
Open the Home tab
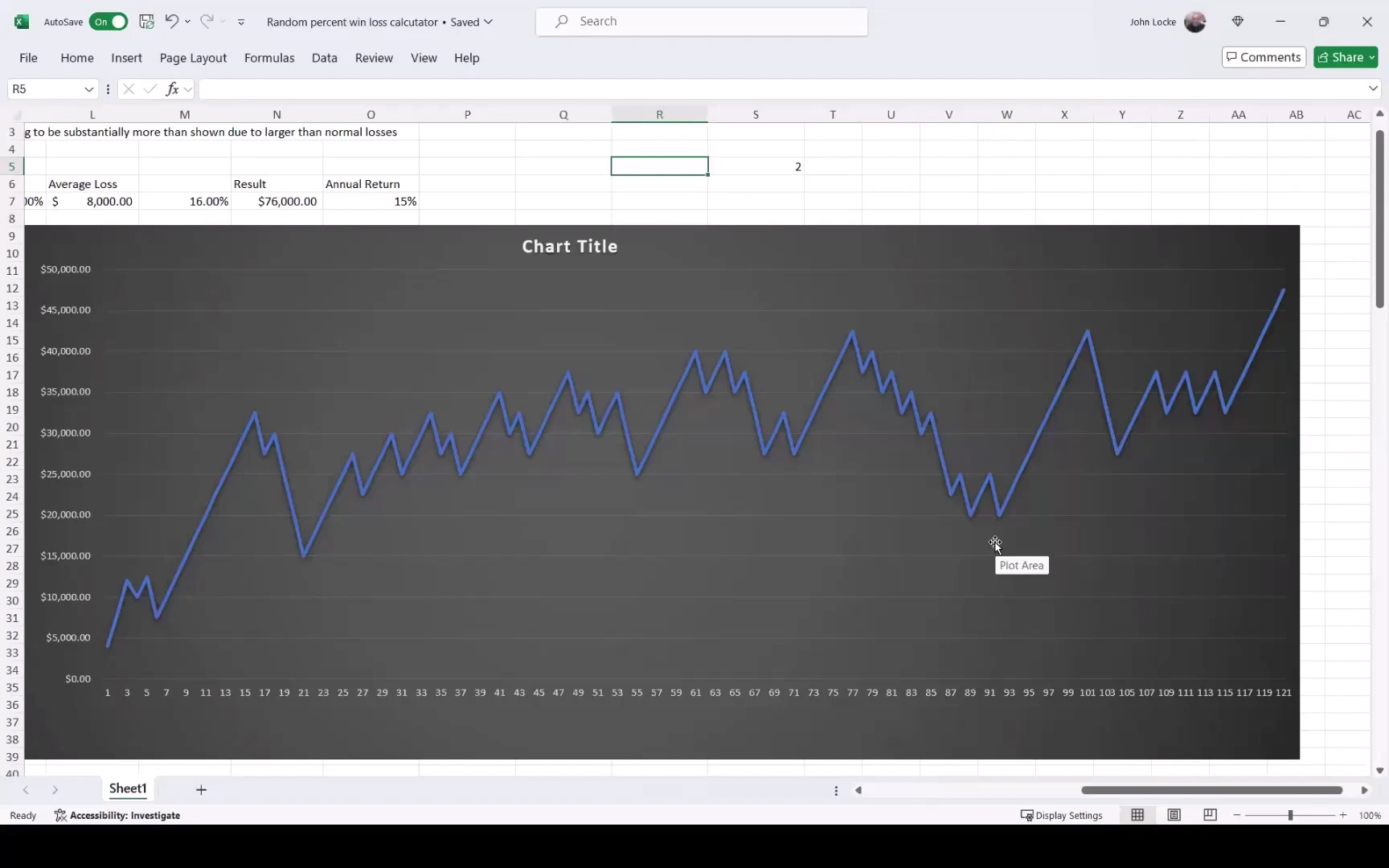click(x=77, y=58)
